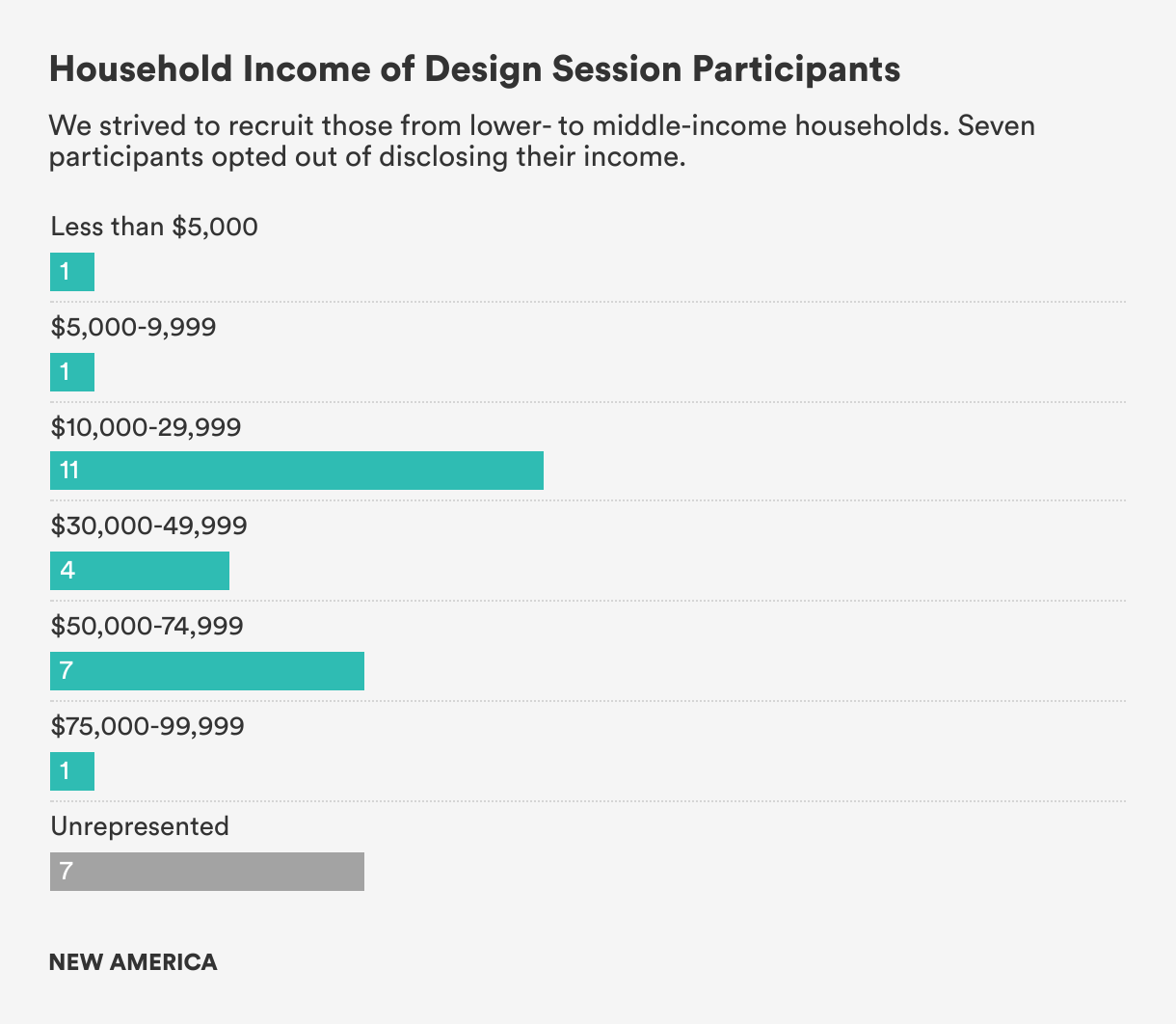This screenshot has width=1176, height=1024.
Task: Click the $30,000-49,999 bar showing 4
Action: 140,571
